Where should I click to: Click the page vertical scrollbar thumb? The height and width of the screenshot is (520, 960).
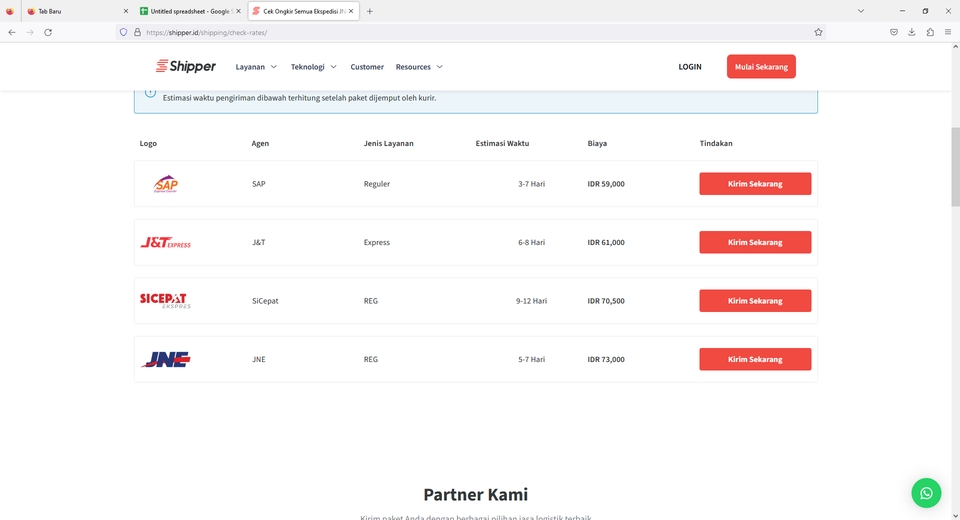pos(955,167)
